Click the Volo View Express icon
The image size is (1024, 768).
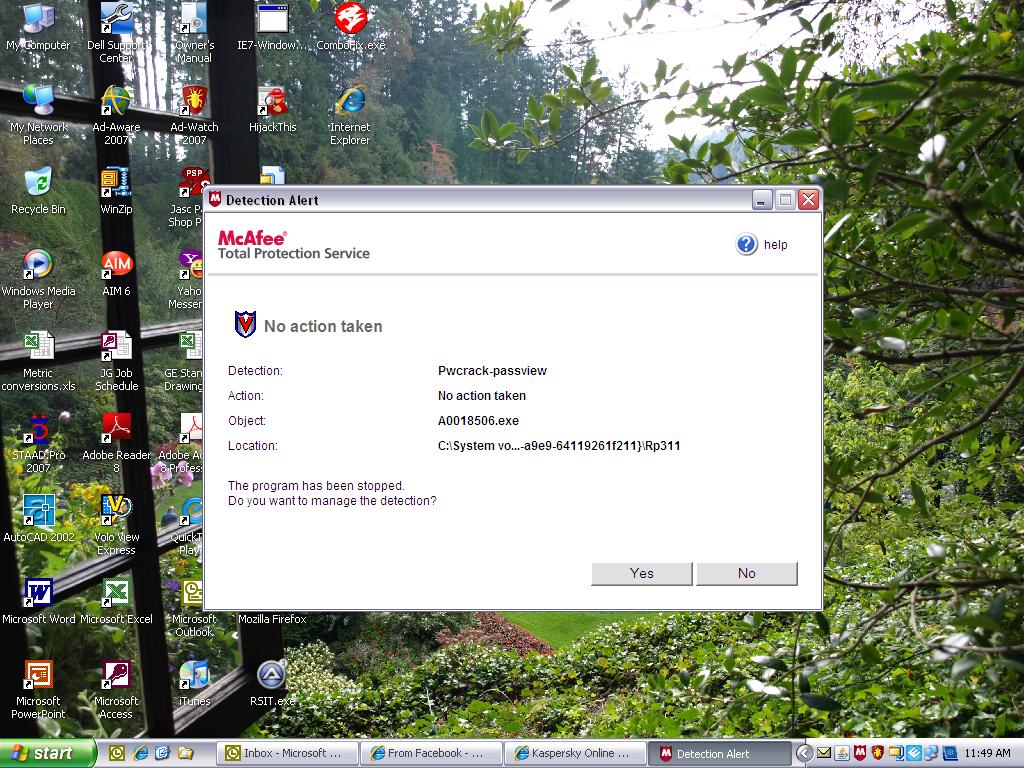[116, 525]
